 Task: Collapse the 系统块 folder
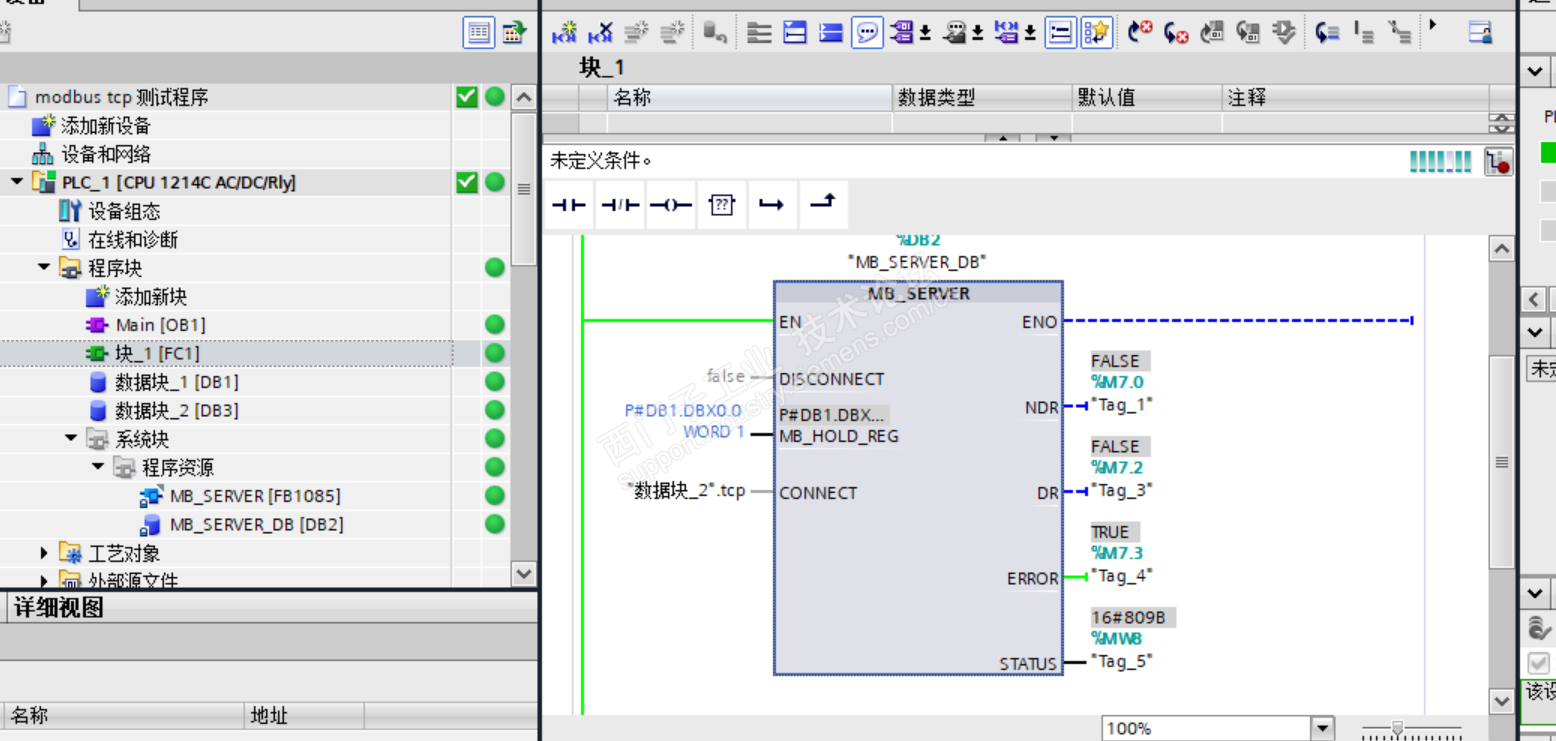point(71,439)
